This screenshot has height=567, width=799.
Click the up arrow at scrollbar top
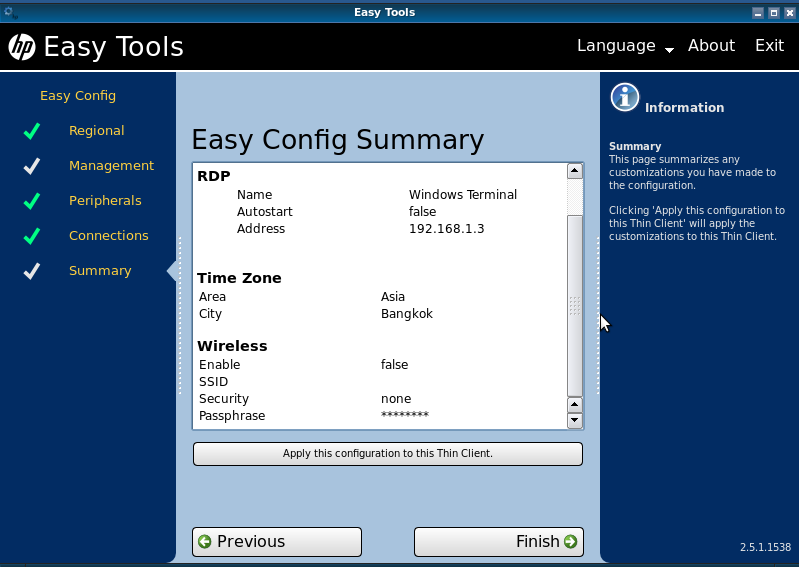click(575, 171)
